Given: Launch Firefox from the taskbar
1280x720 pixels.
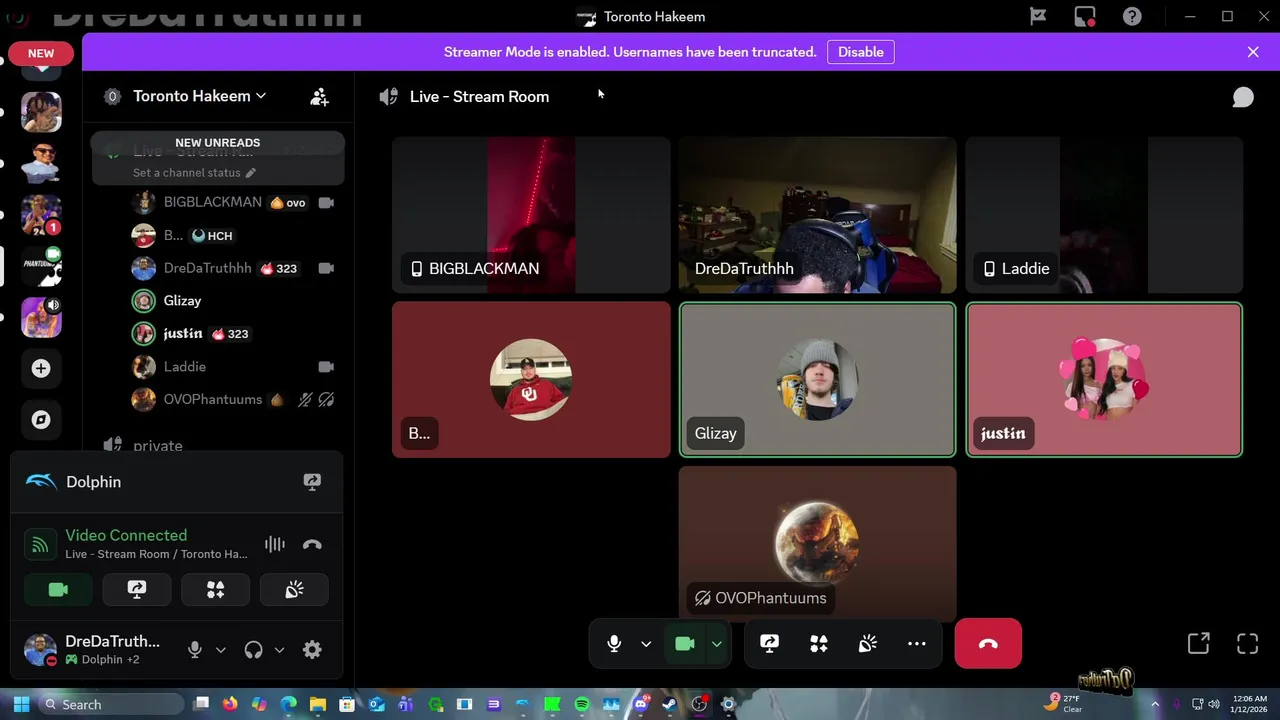Looking at the screenshot, I should click(230, 704).
